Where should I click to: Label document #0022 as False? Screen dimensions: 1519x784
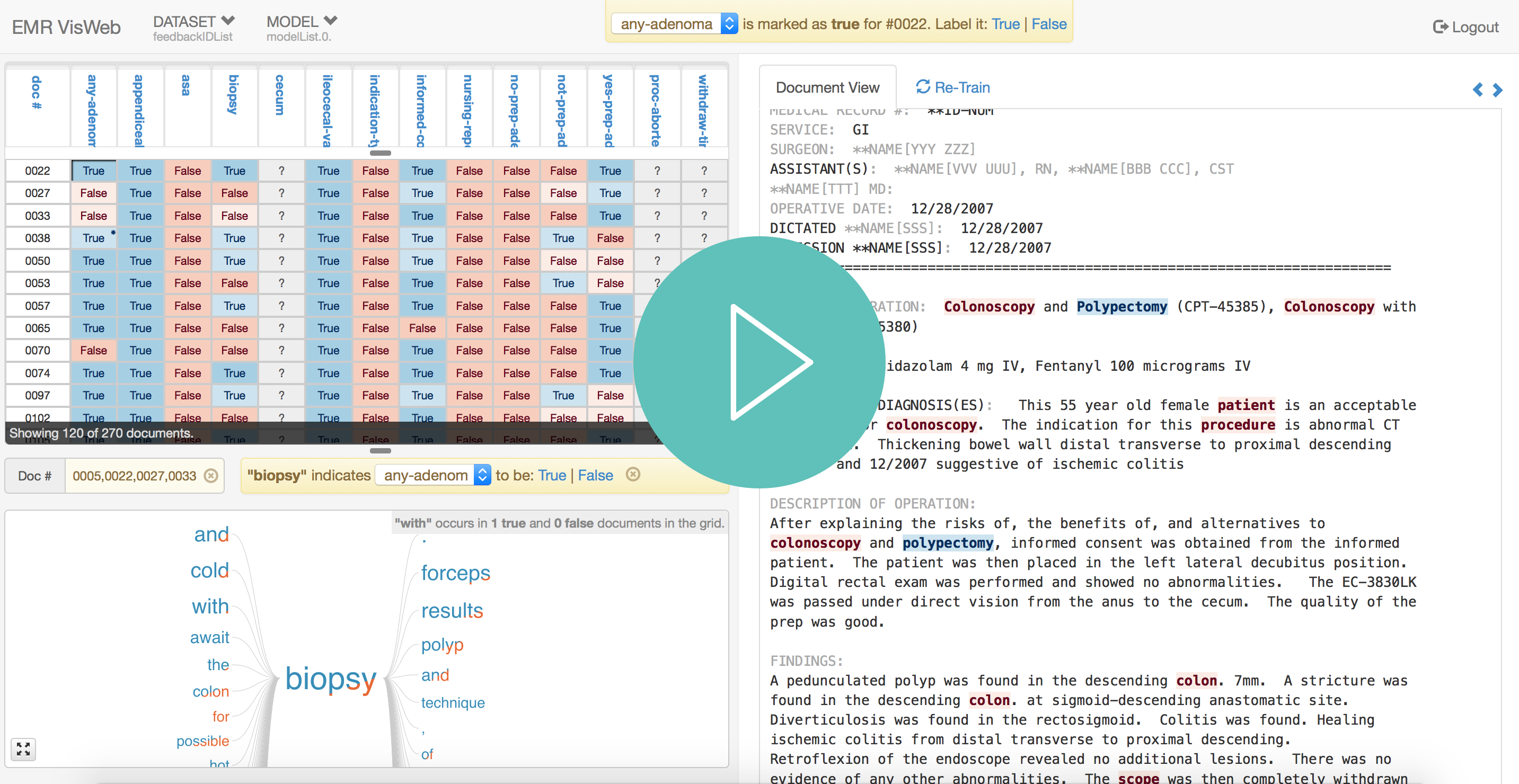[x=1048, y=24]
